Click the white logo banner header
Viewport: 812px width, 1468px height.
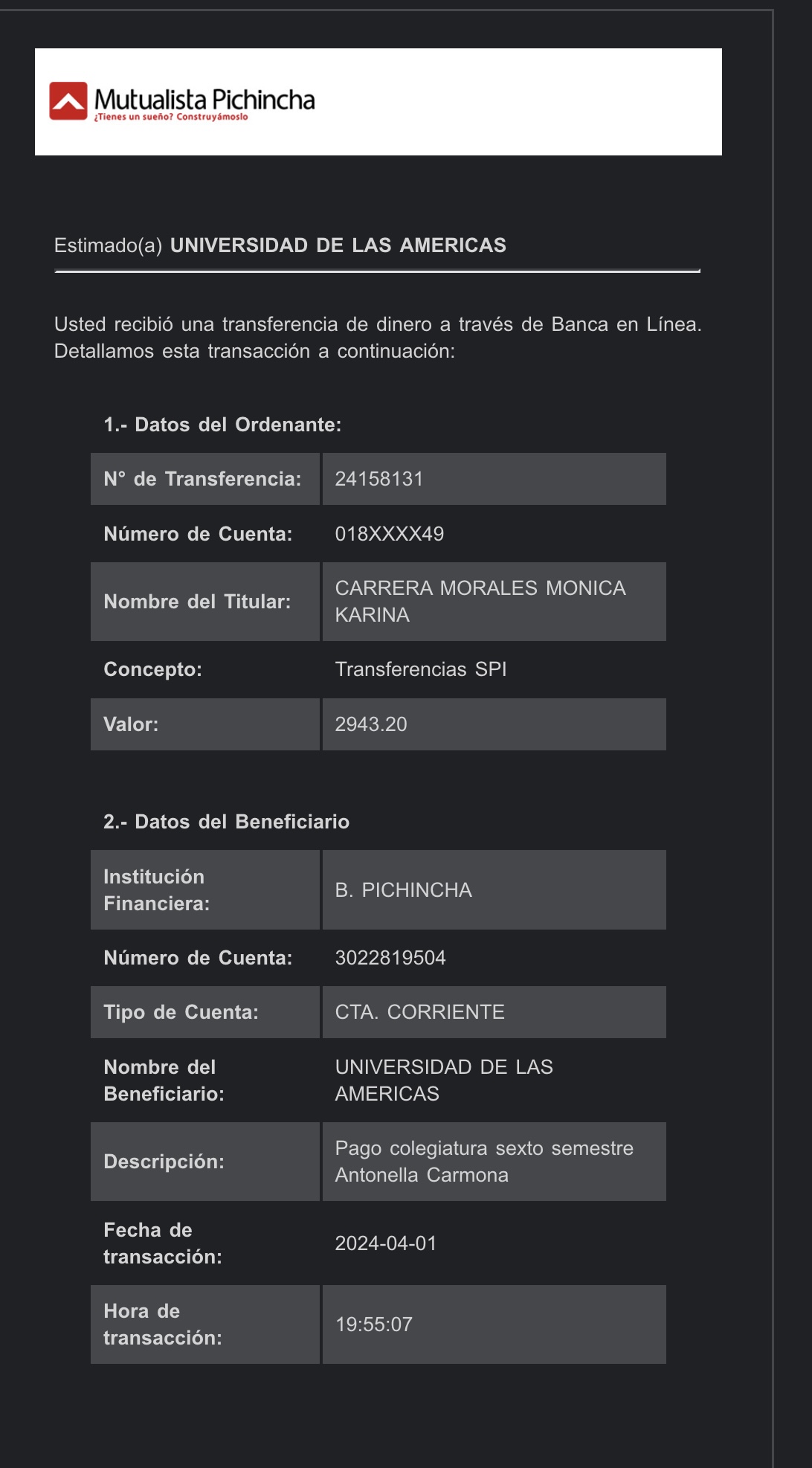pyautogui.click(x=521, y=102)
